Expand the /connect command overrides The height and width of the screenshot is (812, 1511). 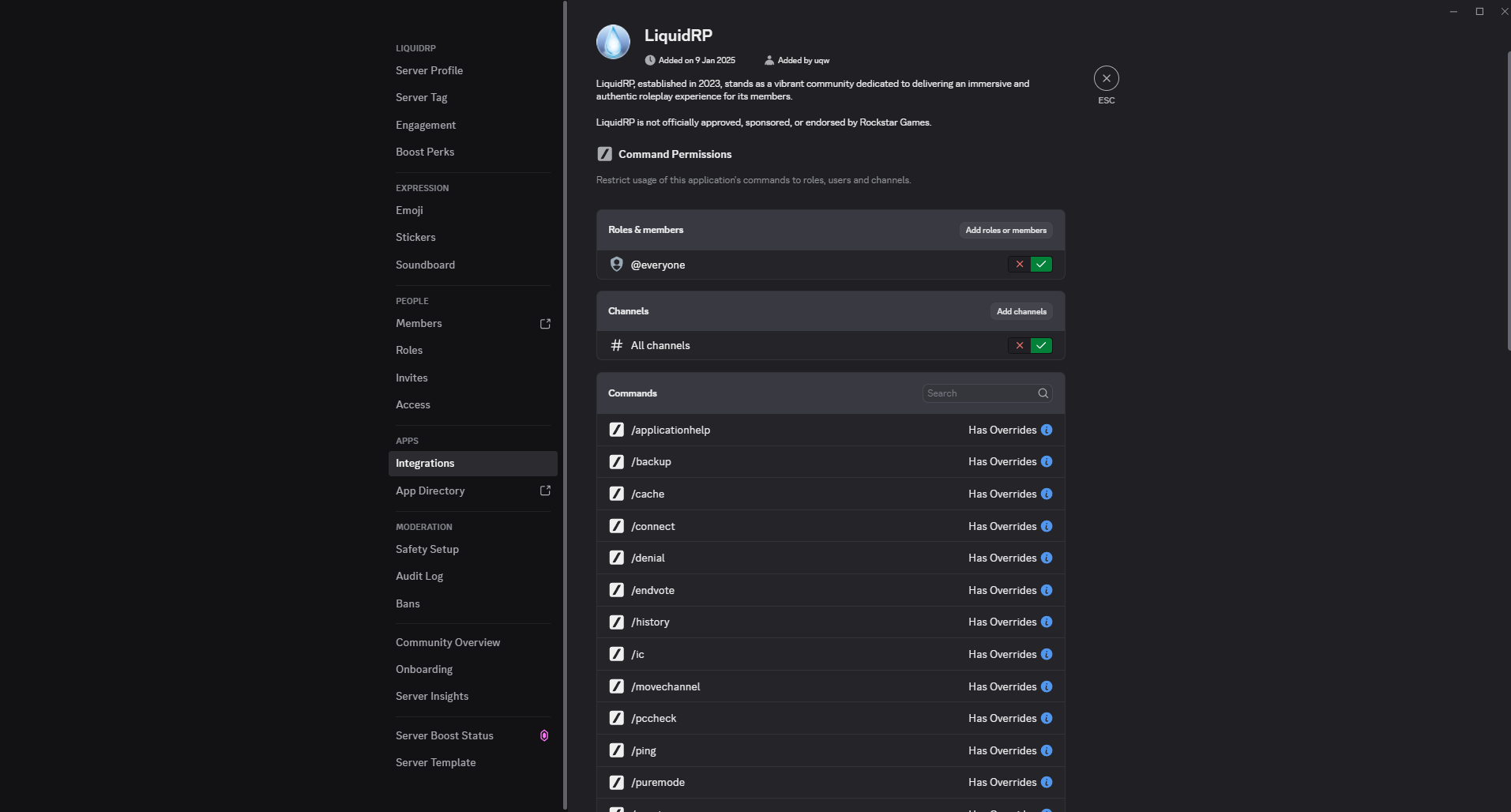point(829,526)
